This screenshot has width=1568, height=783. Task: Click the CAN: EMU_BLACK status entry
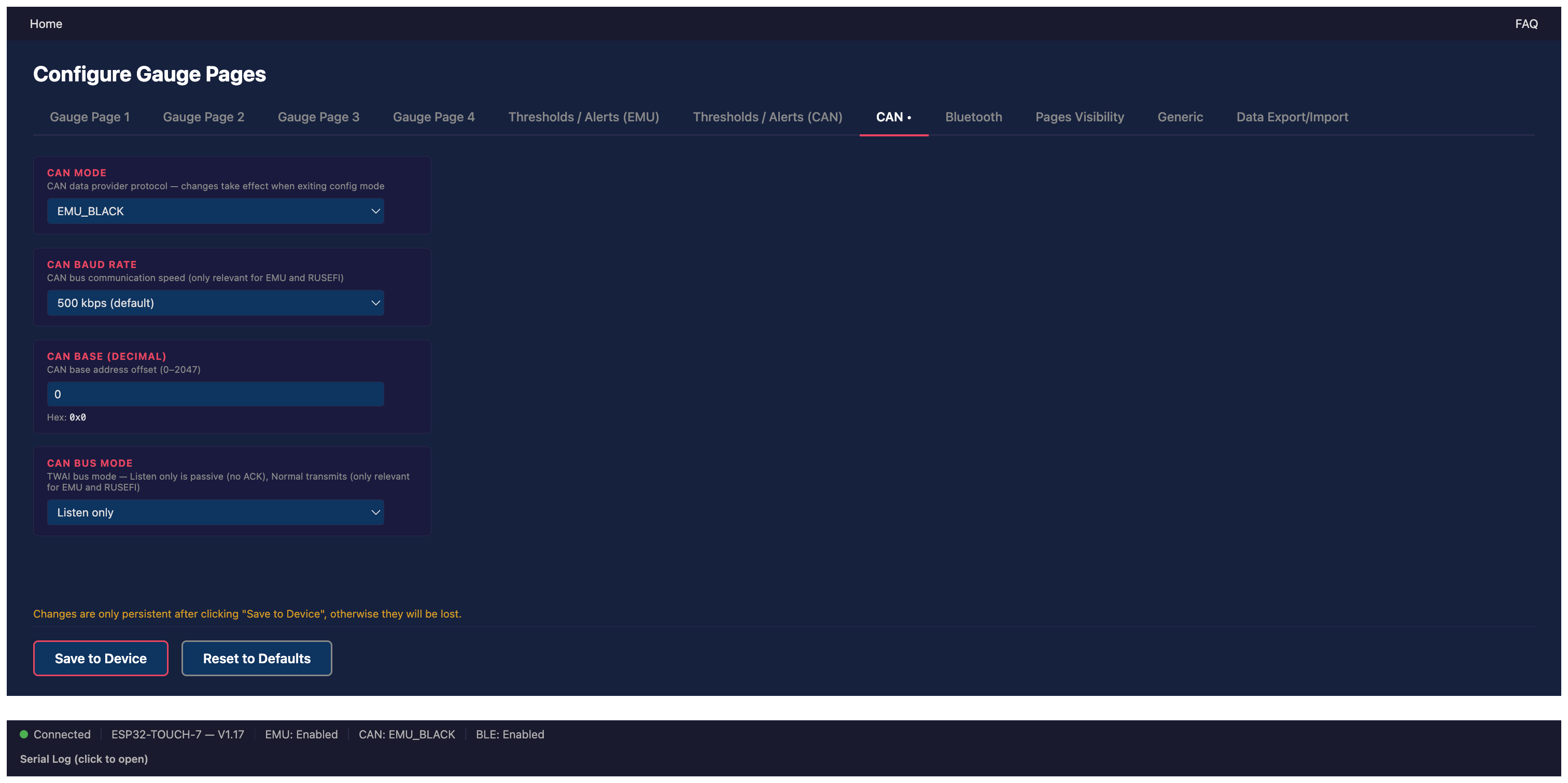click(x=407, y=734)
